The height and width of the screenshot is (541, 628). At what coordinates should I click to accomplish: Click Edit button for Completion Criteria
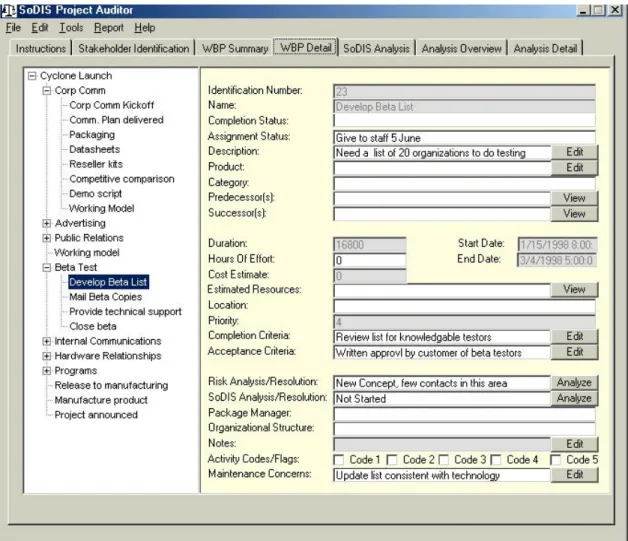tap(574, 336)
